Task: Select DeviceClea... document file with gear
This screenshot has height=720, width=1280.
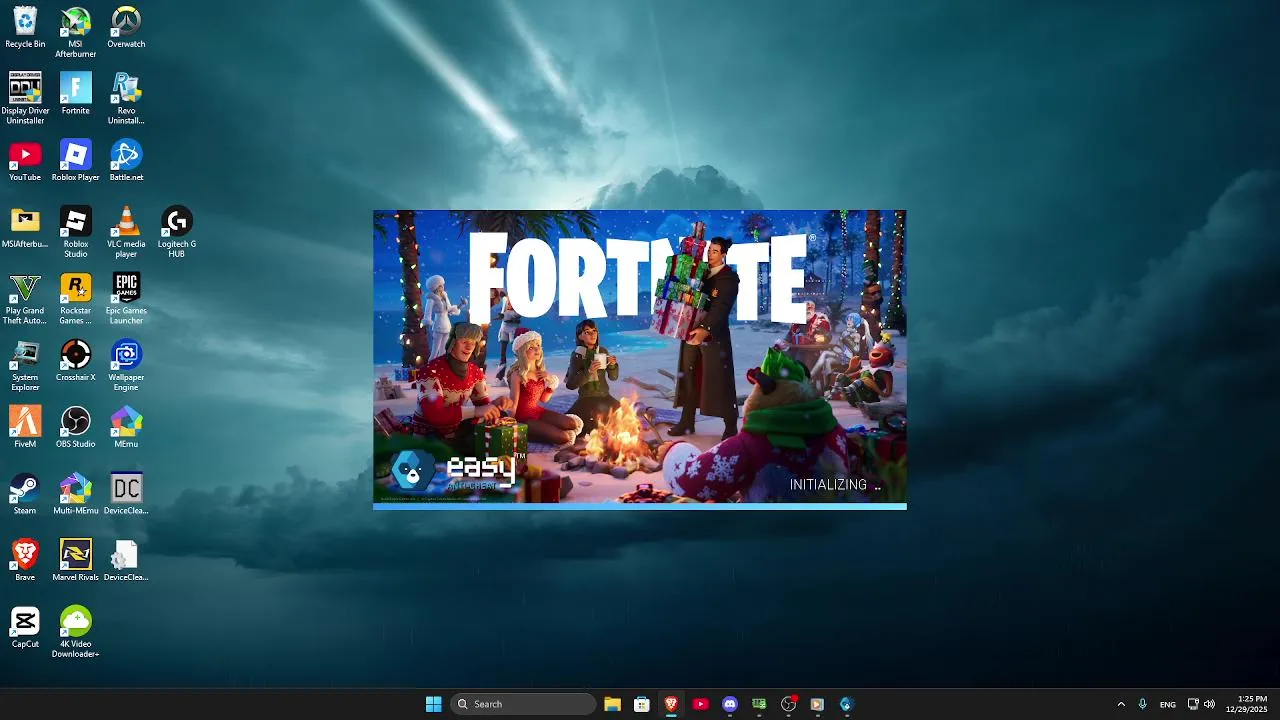Action: [x=126, y=561]
